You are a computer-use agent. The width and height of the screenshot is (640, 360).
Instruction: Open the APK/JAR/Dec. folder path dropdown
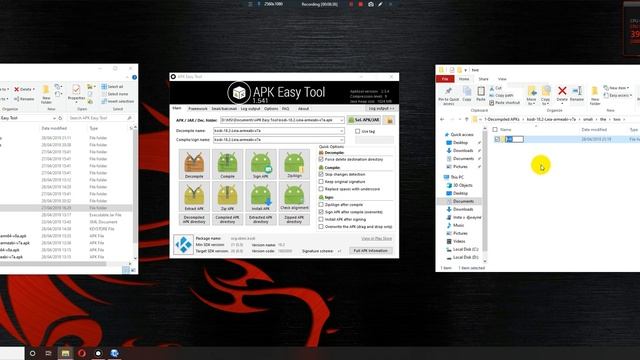click(x=341, y=120)
